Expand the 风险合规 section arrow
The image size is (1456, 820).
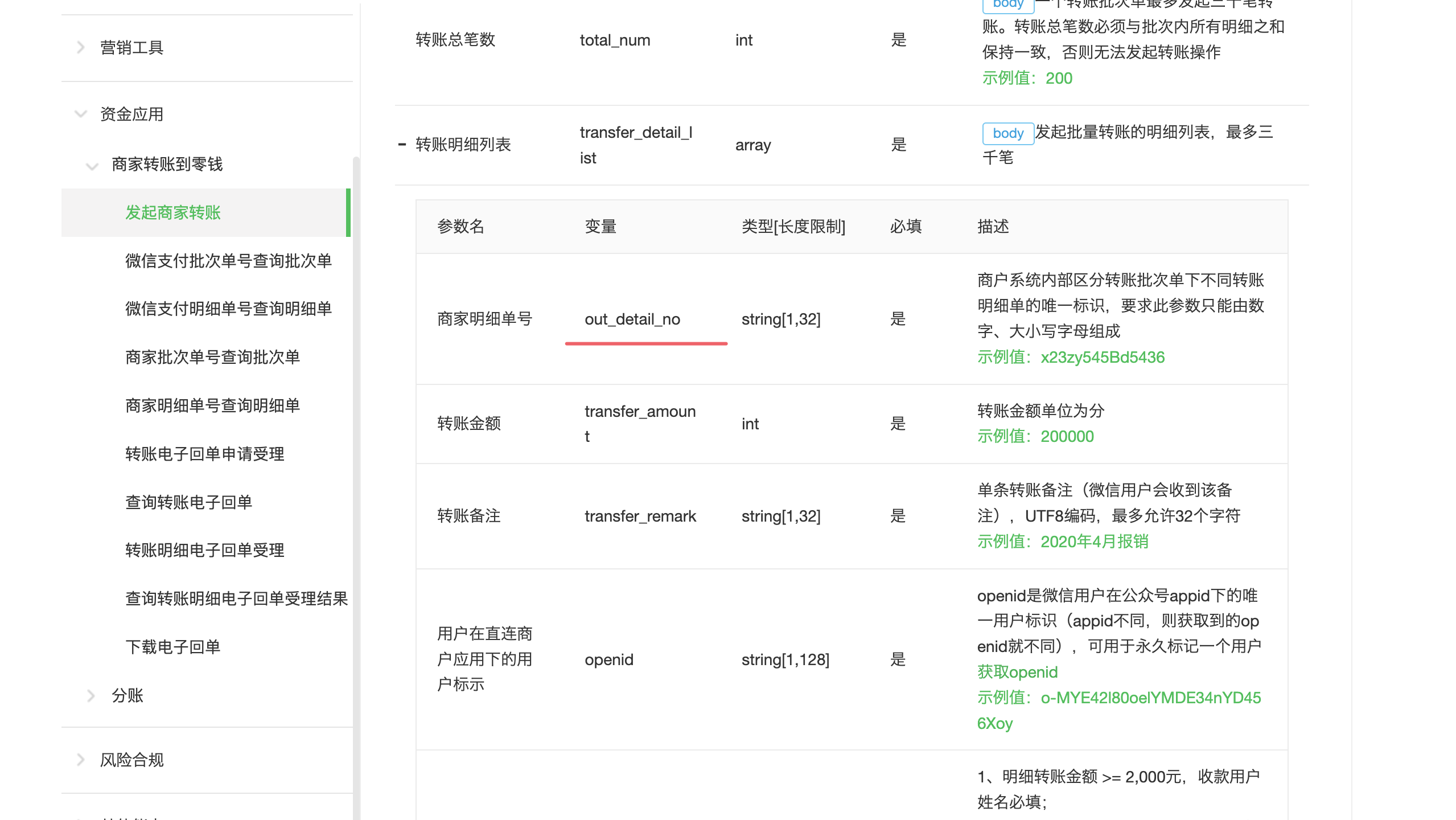point(81,760)
